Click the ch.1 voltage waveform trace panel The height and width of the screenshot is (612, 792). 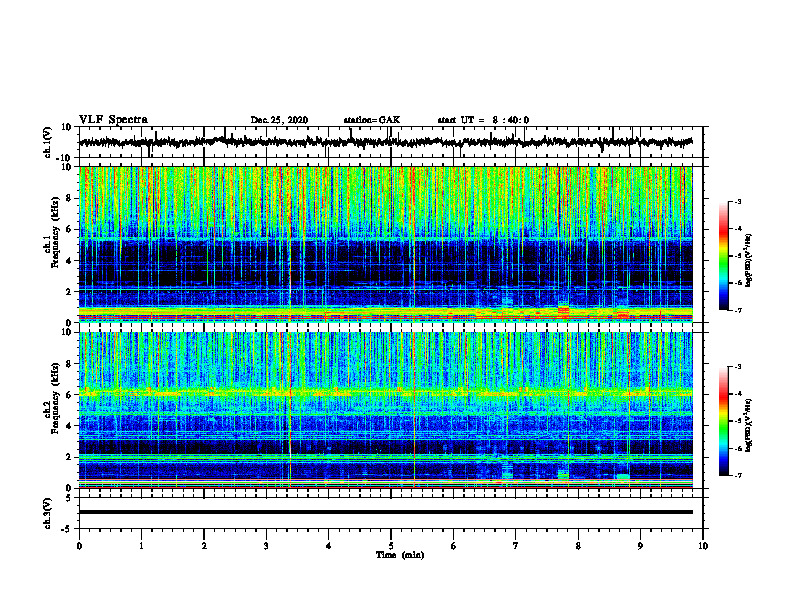391,142
